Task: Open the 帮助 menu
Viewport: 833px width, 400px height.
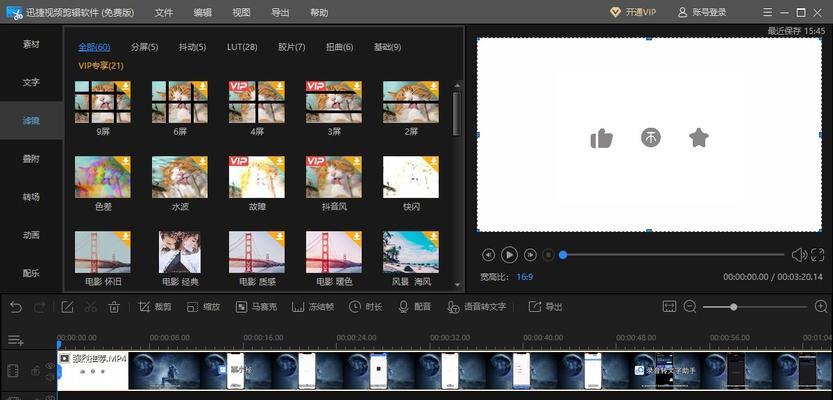Action: pos(319,12)
